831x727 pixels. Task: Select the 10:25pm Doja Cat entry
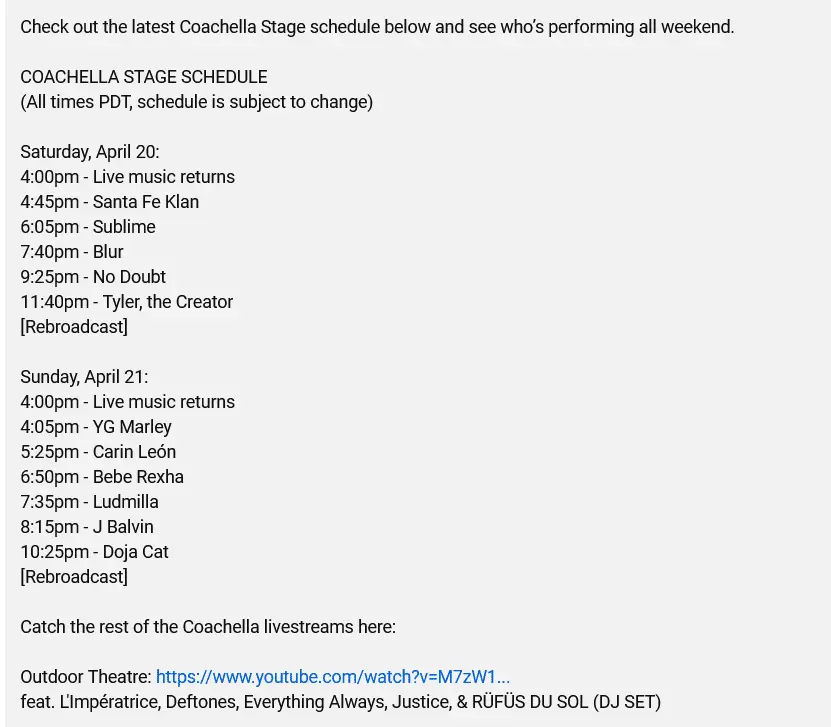(95, 552)
